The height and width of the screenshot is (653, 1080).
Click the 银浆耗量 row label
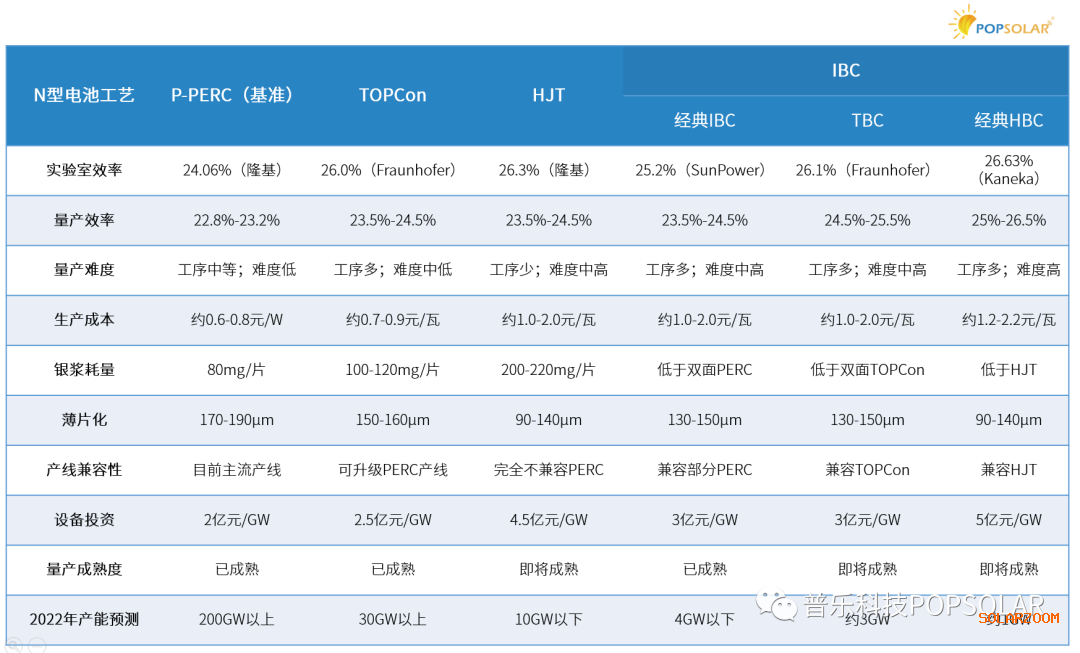[84, 370]
